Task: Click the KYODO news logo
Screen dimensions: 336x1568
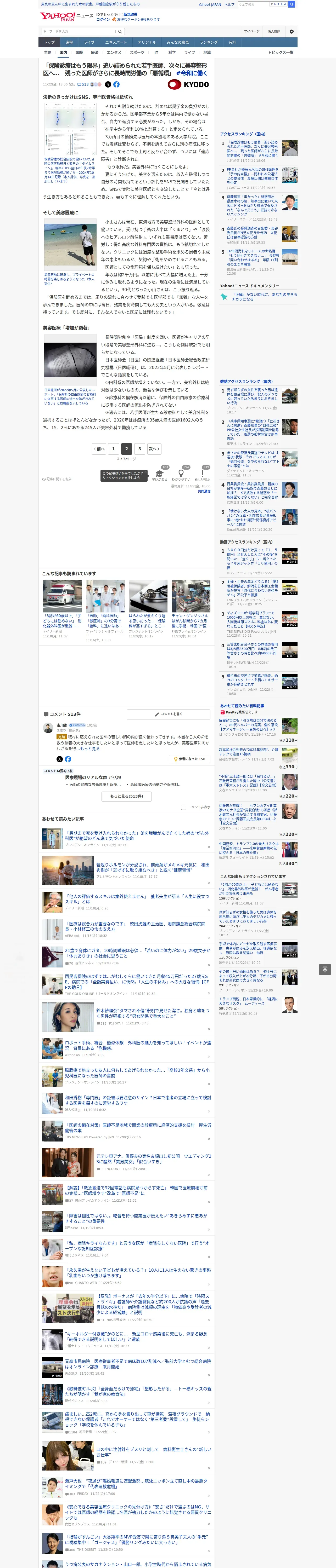Action: click(x=189, y=85)
